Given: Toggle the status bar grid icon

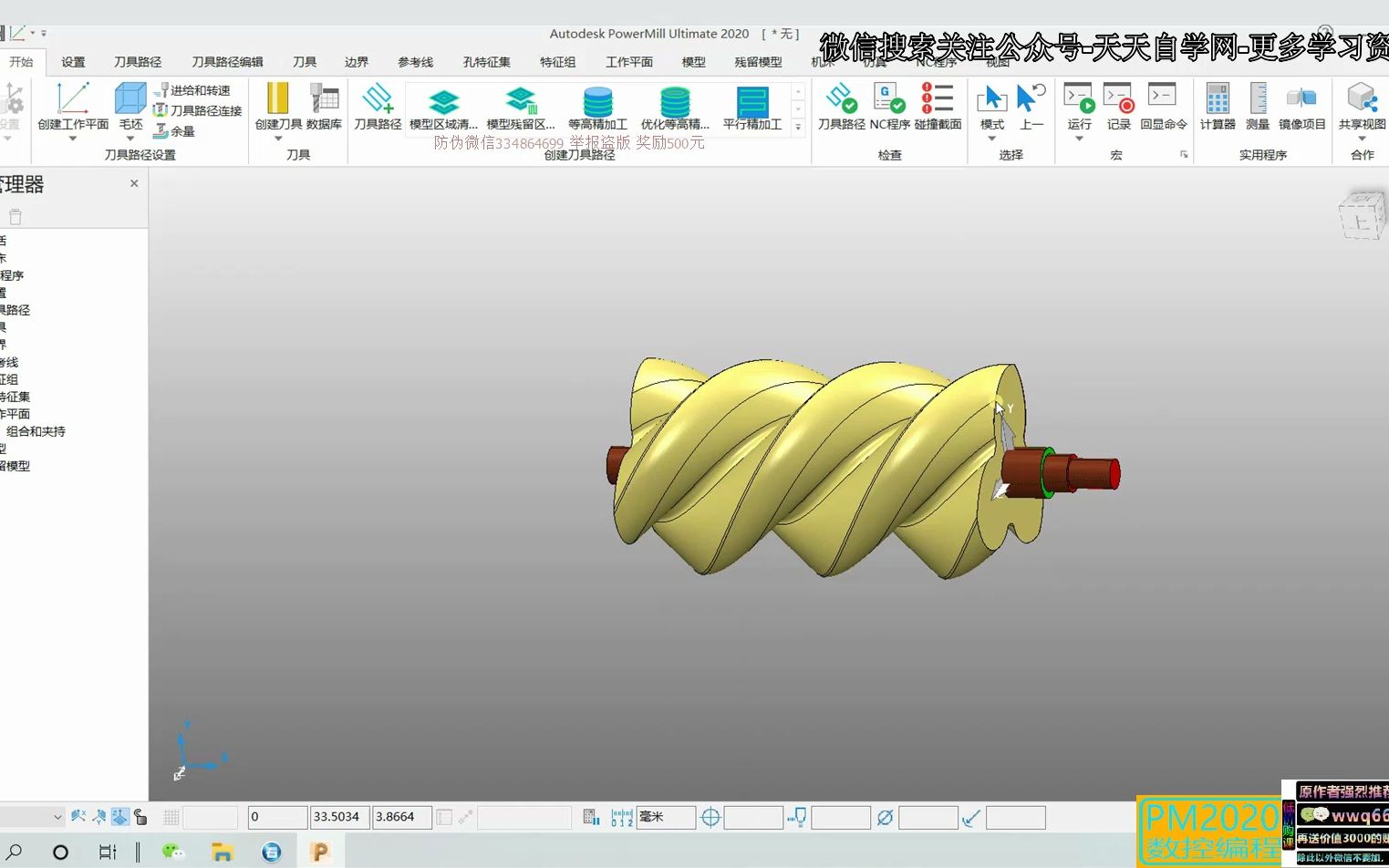Looking at the screenshot, I should coord(171,817).
